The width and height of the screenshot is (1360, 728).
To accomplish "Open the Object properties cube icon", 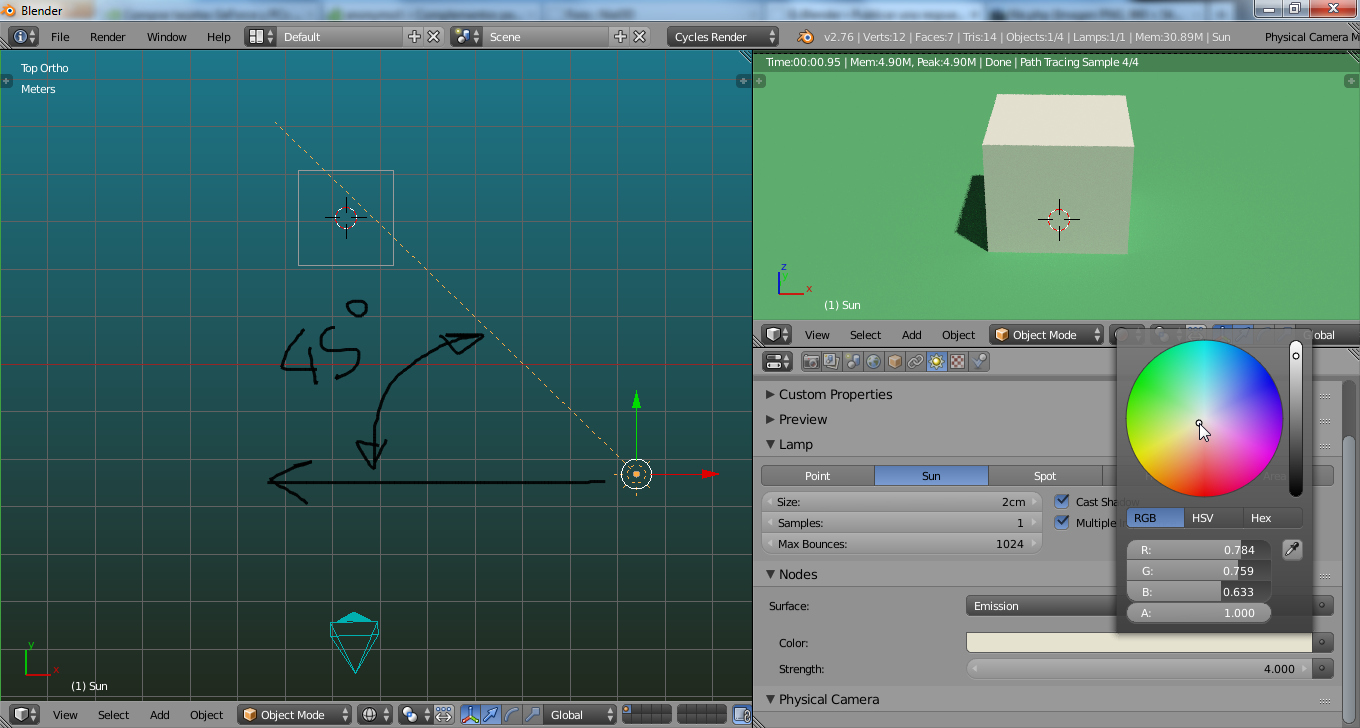I will pyautogui.click(x=894, y=362).
